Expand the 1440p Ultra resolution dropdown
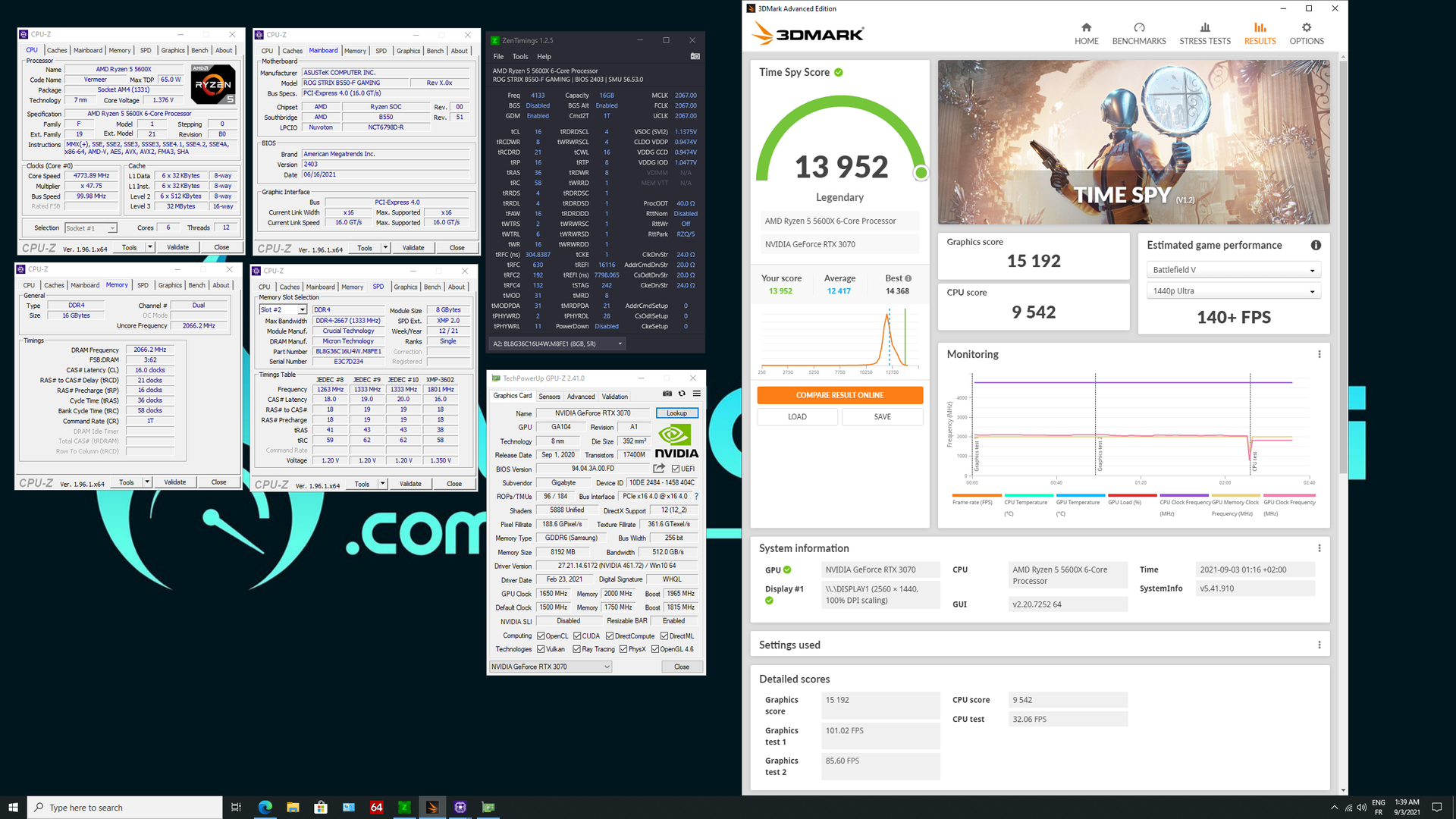The width and height of the screenshot is (1456, 819). pos(1233,291)
